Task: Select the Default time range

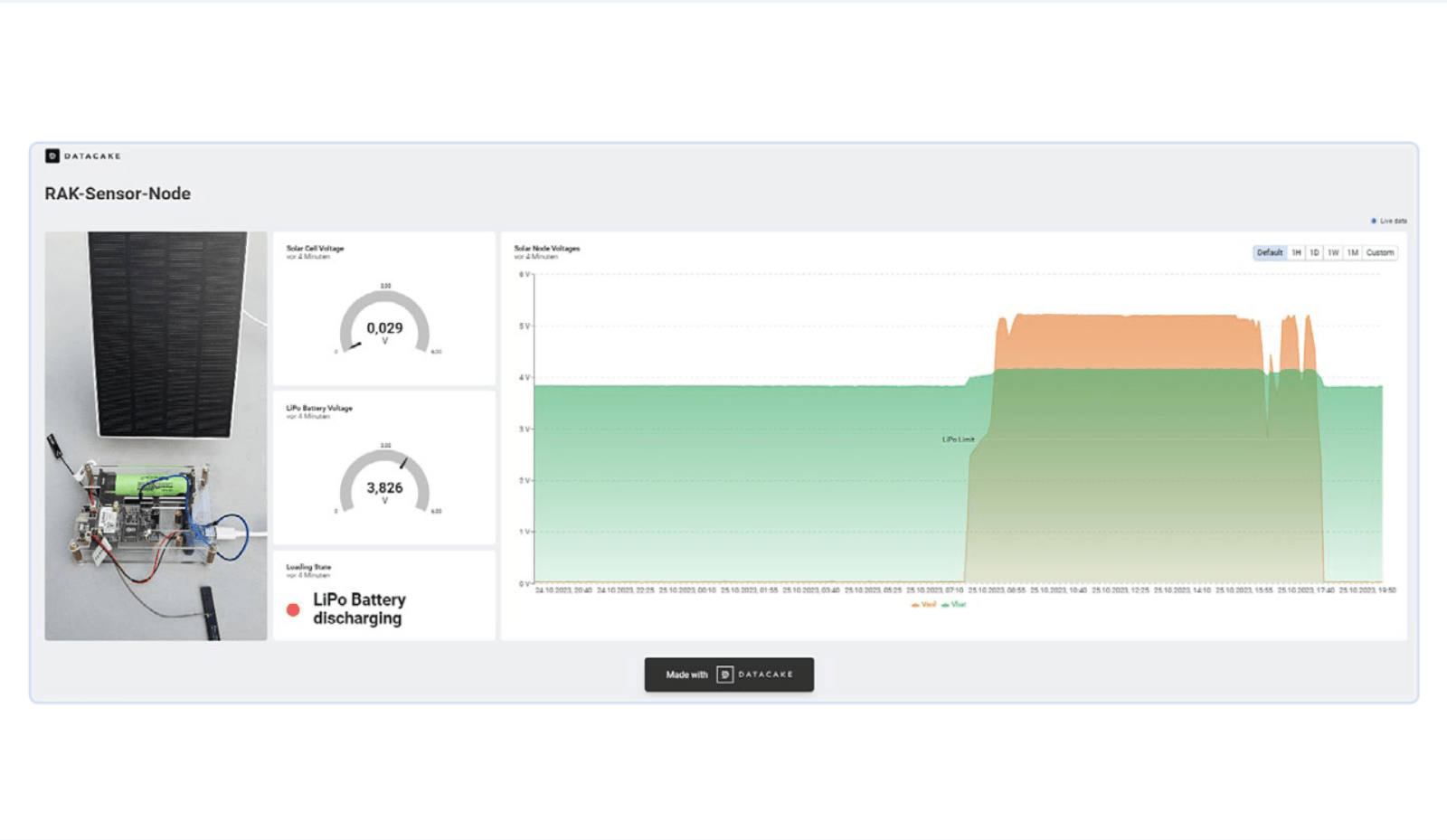Action: [1269, 252]
